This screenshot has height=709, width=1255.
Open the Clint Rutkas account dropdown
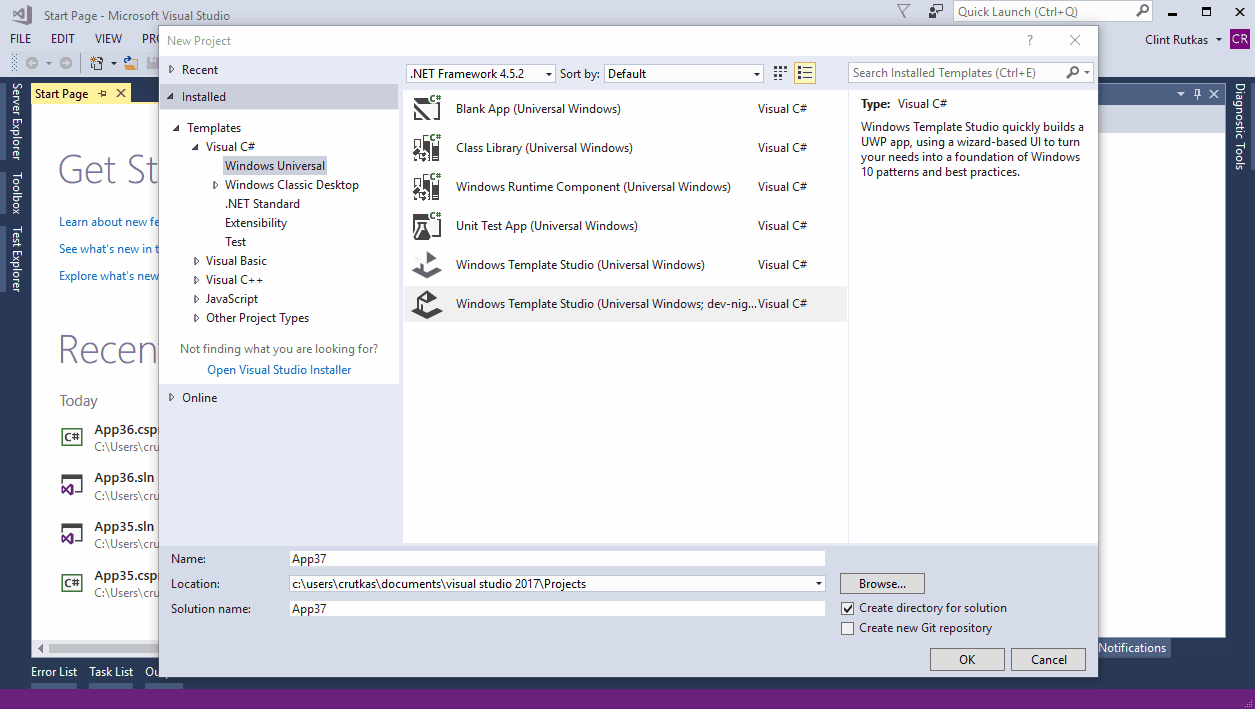(x=1184, y=39)
